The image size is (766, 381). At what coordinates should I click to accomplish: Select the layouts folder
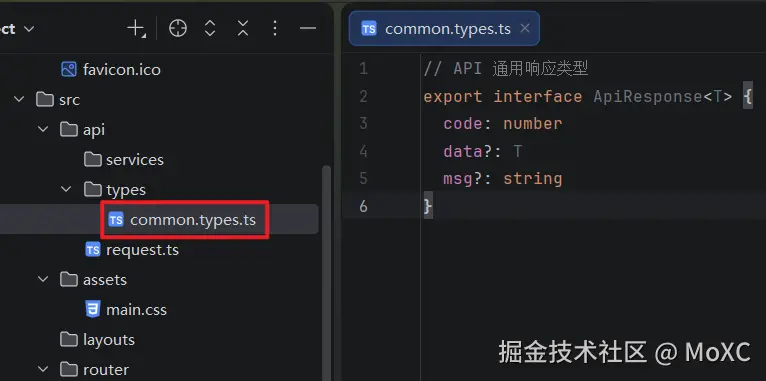click(x=109, y=340)
